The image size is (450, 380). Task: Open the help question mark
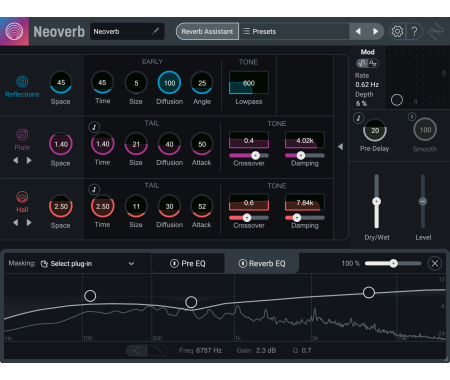415,31
